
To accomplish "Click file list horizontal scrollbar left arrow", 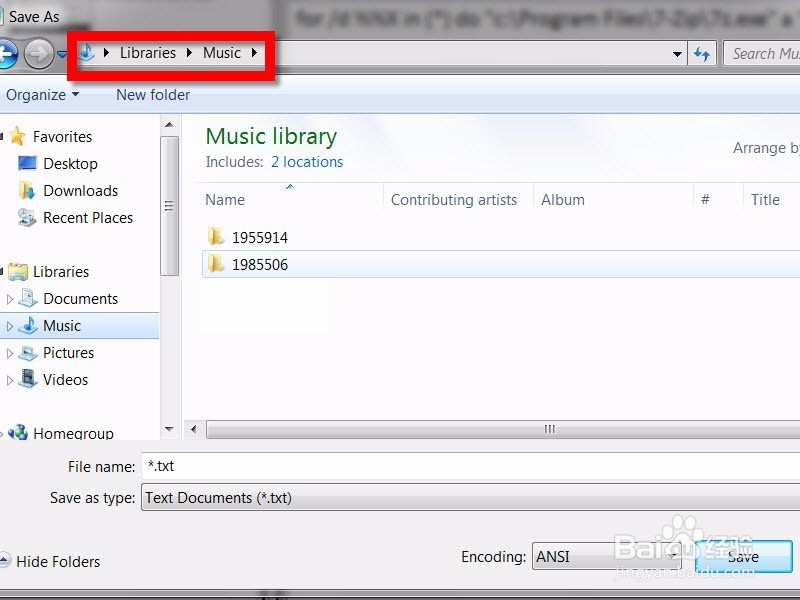I will coord(193,430).
